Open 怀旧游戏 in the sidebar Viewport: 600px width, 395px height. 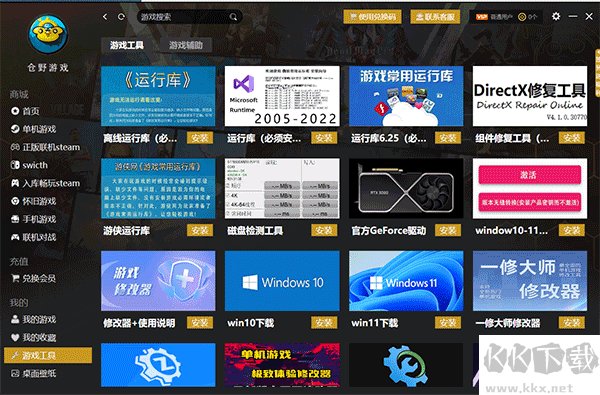pos(33,201)
